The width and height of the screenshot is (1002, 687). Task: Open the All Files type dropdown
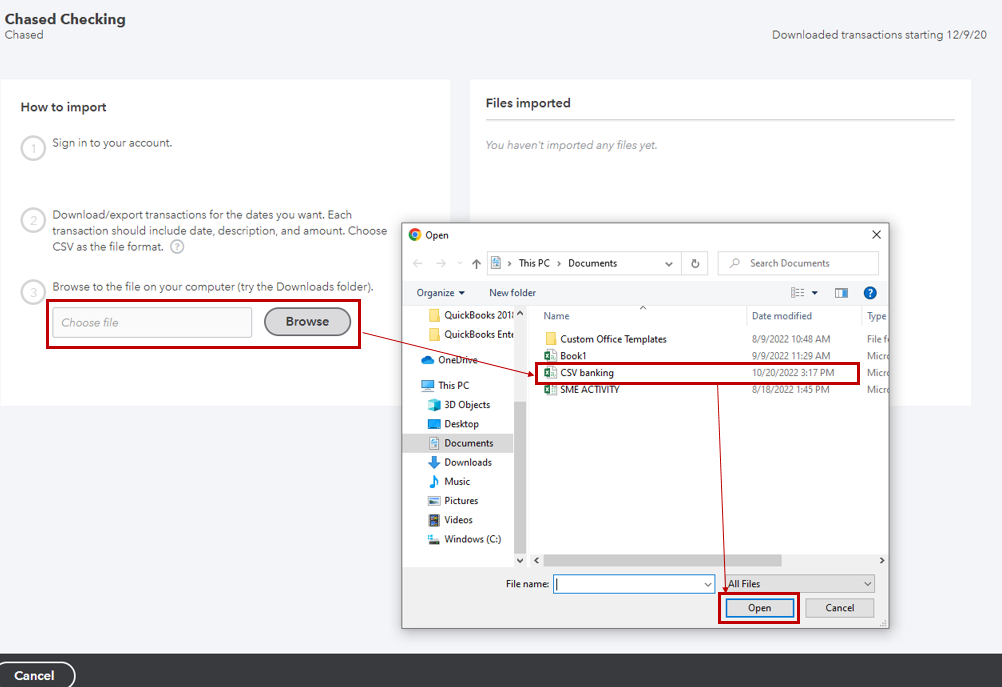click(x=799, y=583)
